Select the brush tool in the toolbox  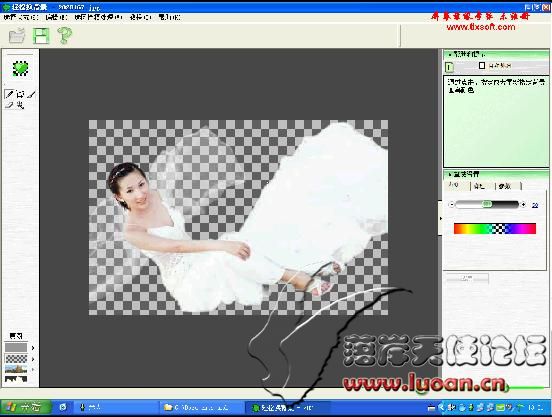click(x=31, y=94)
